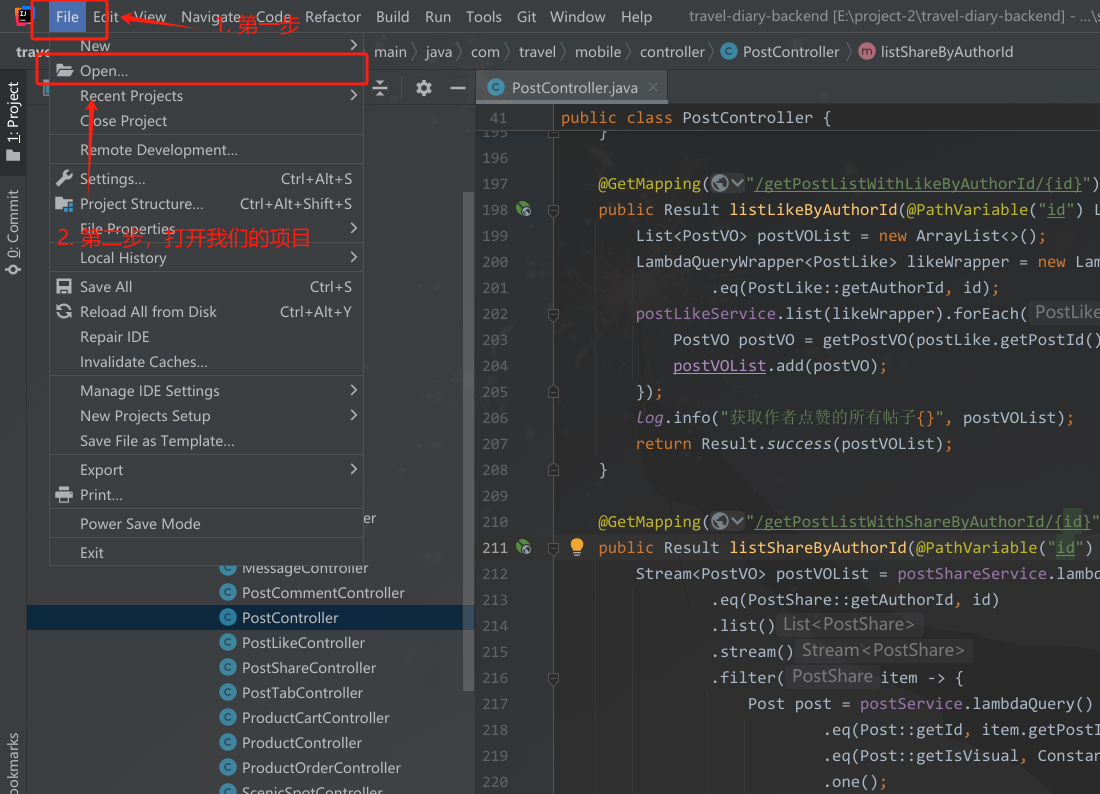
Task: Open the Commit tool window sidebar button
Action: (x=13, y=232)
